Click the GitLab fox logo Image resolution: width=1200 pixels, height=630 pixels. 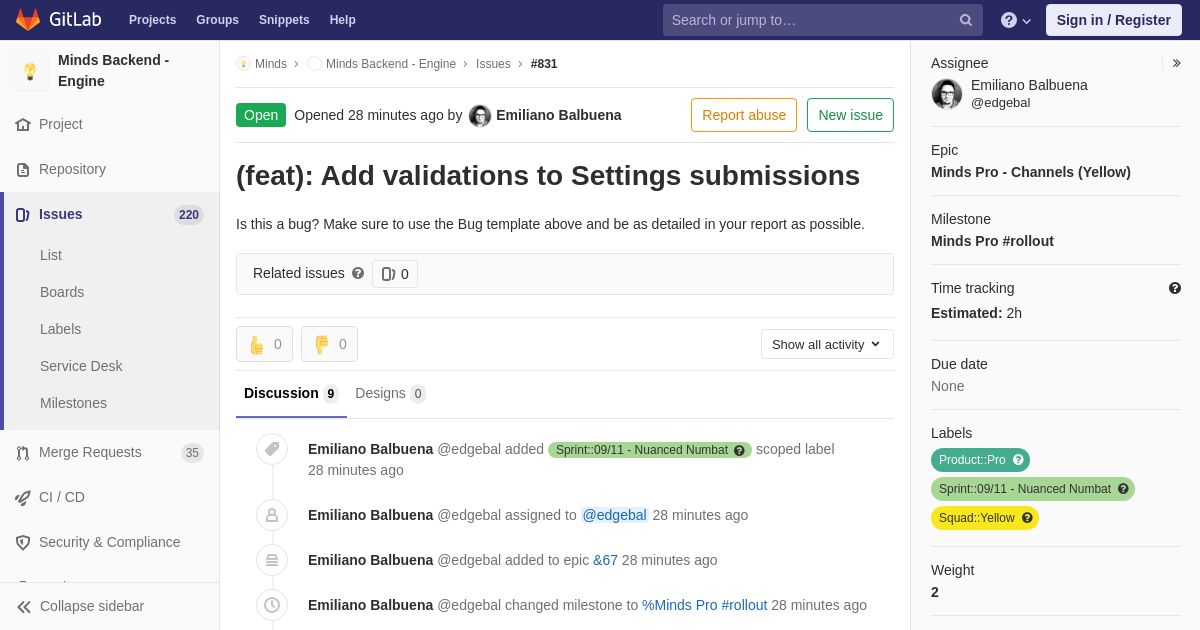(28, 20)
